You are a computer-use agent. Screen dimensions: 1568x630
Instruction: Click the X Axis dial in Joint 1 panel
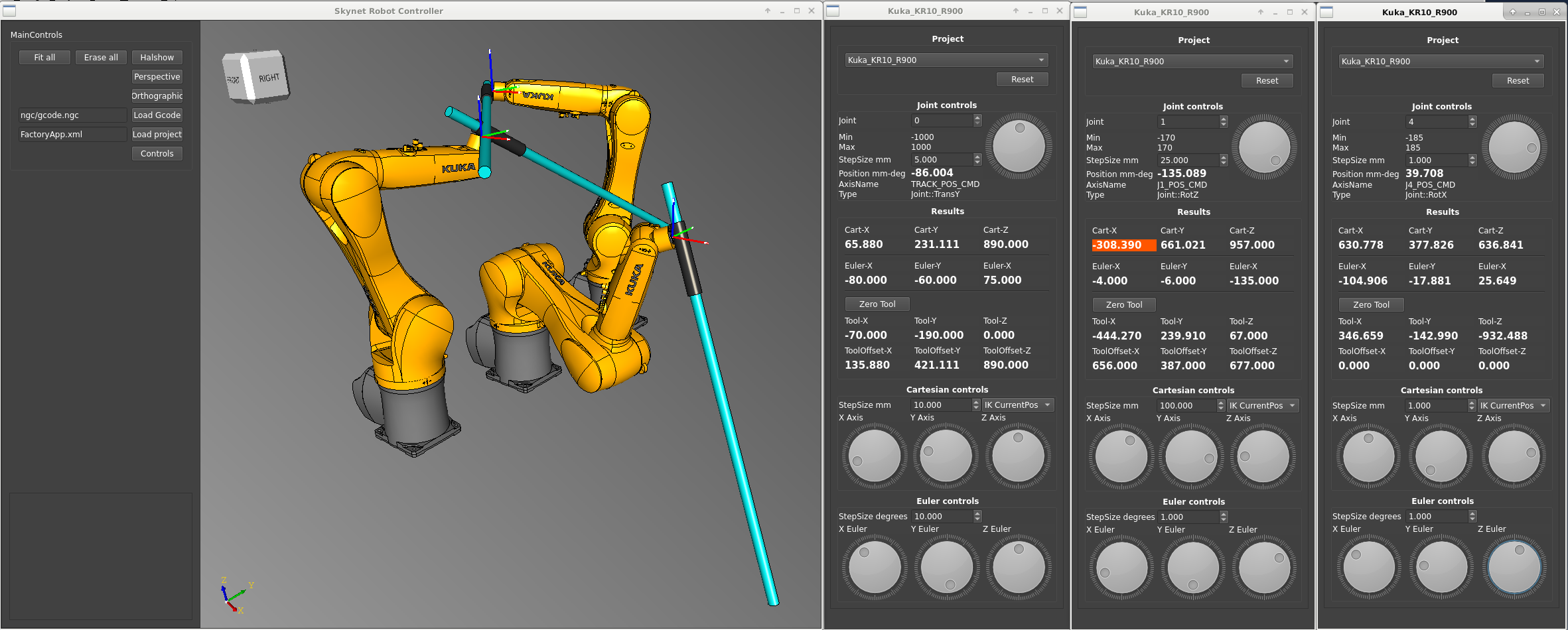(x=1121, y=457)
